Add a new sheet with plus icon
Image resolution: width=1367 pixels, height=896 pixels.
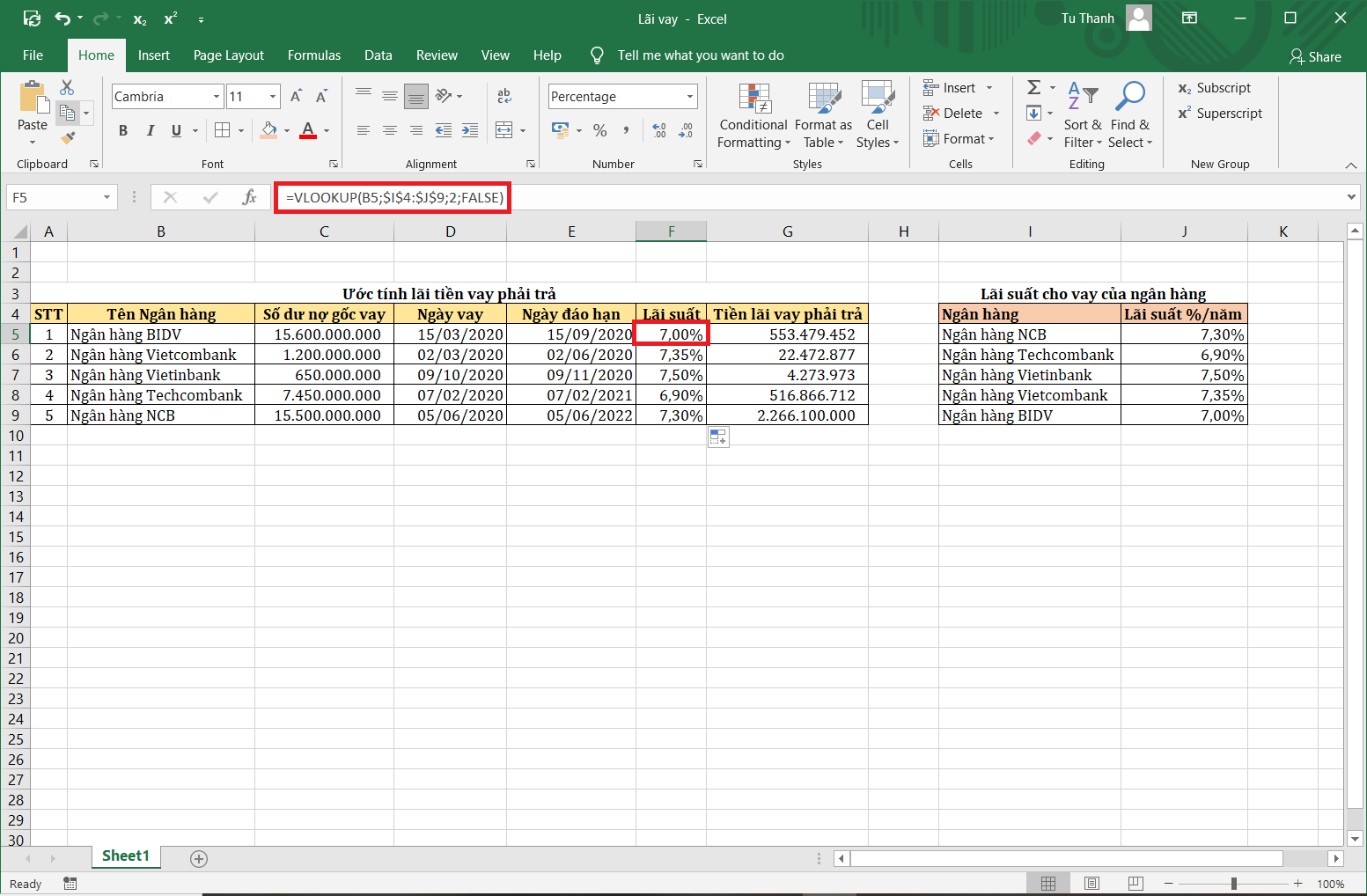click(199, 858)
